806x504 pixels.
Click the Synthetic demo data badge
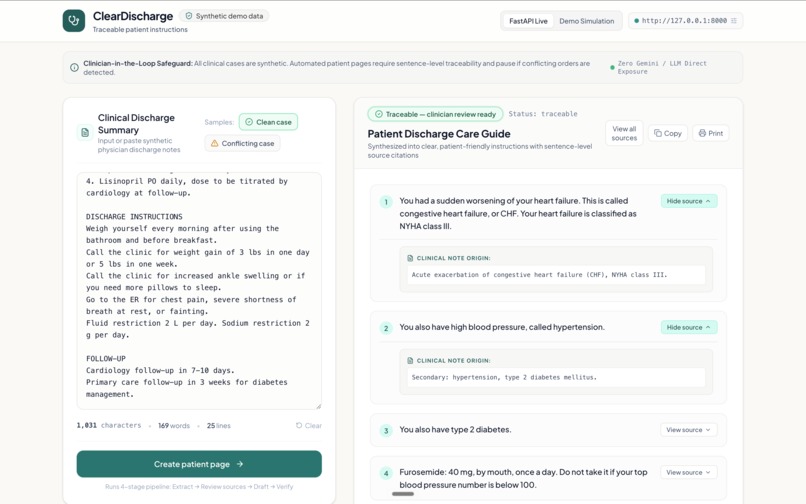coord(224,16)
